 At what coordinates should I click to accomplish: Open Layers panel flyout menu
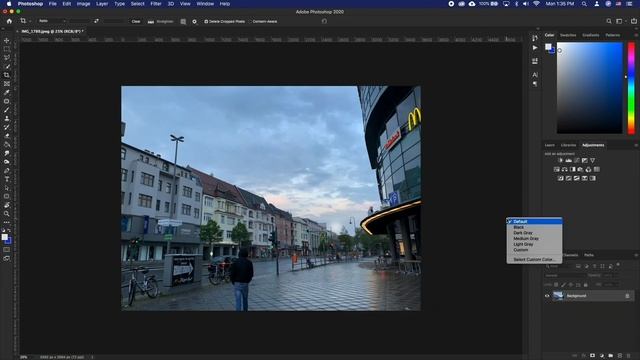(636, 255)
